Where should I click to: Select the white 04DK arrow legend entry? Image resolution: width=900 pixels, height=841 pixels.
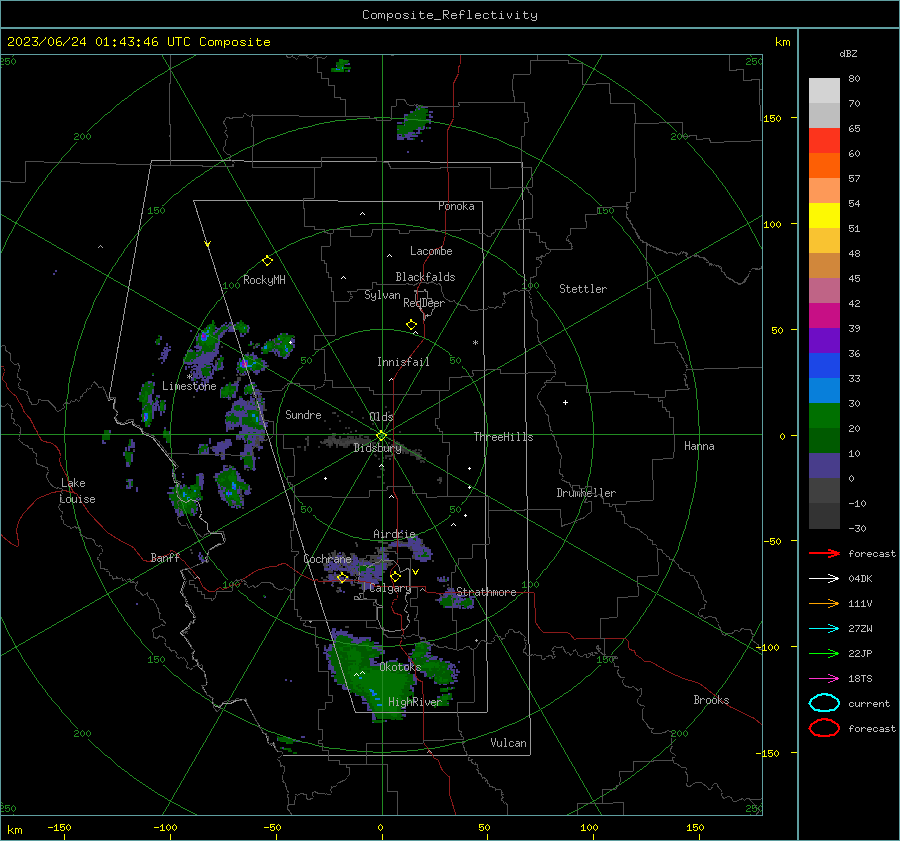[824, 578]
